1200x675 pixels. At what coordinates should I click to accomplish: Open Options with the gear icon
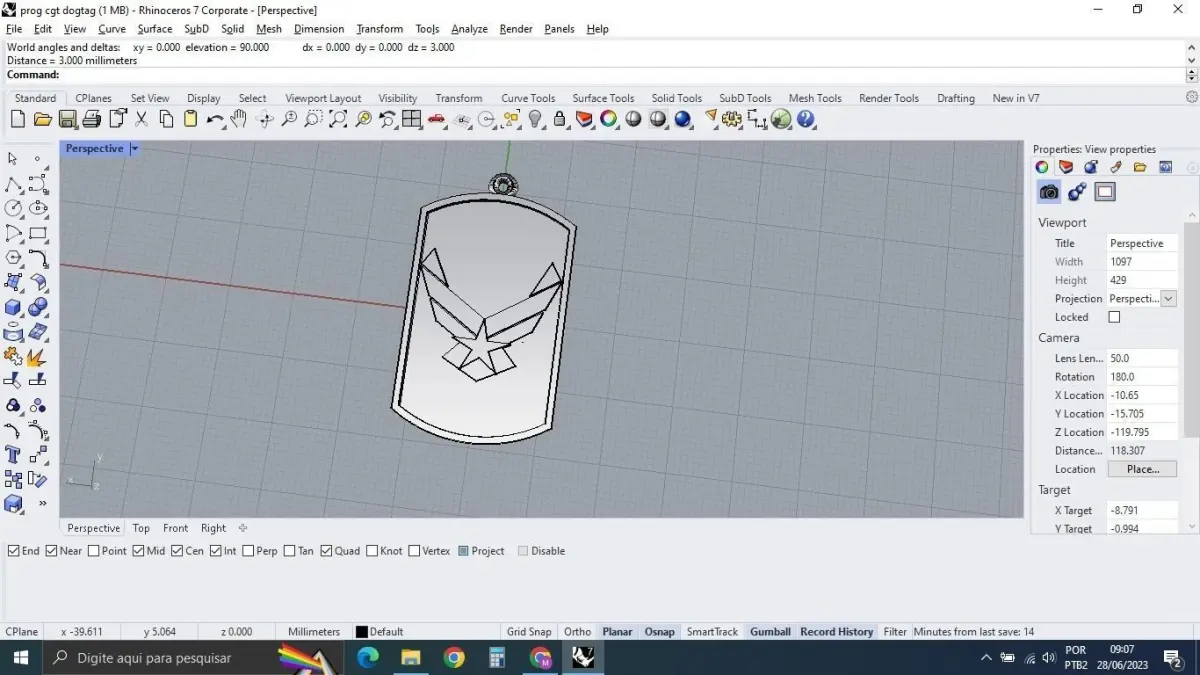[732, 119]
